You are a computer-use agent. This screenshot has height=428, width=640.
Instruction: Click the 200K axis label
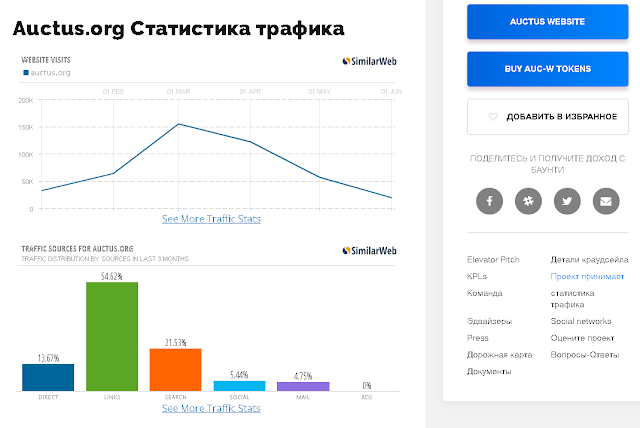pos(25,100)
